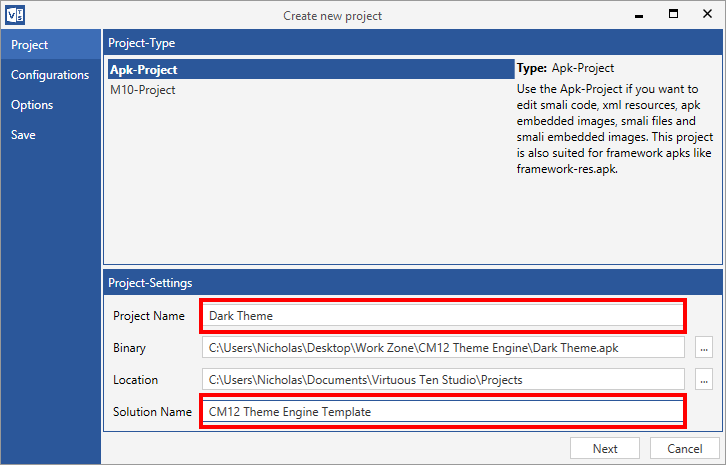Click the Next button
Viewport: 726px width, 465px height.
pos(605,448)
